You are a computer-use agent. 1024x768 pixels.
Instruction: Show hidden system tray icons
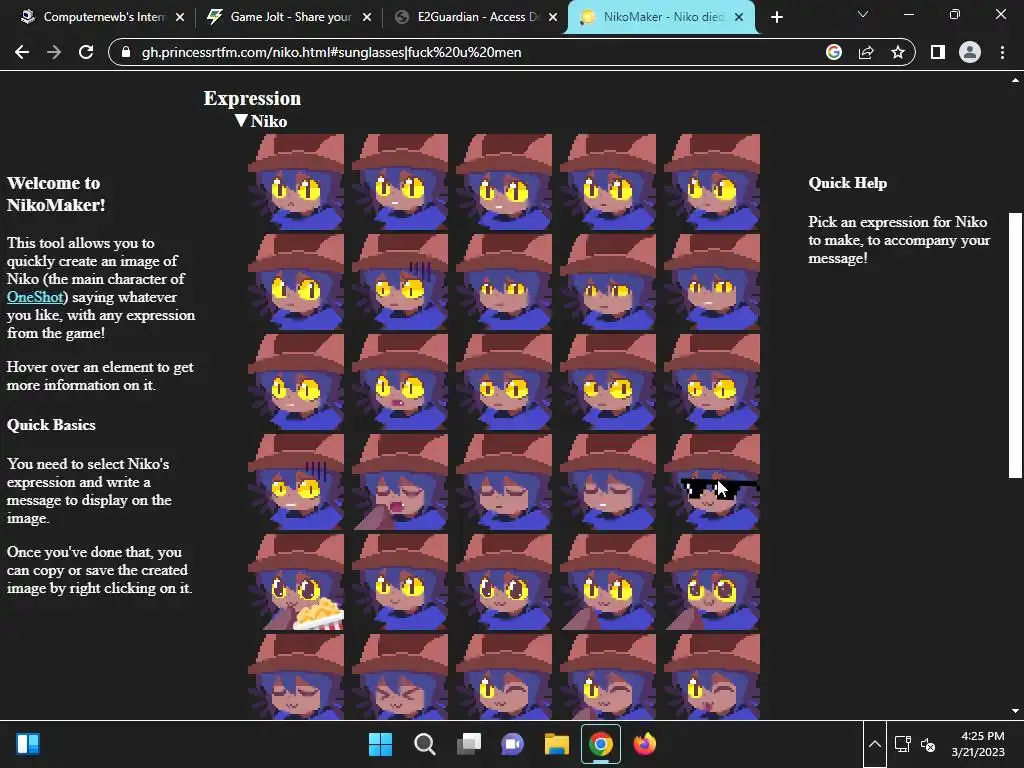click(875, 744)
